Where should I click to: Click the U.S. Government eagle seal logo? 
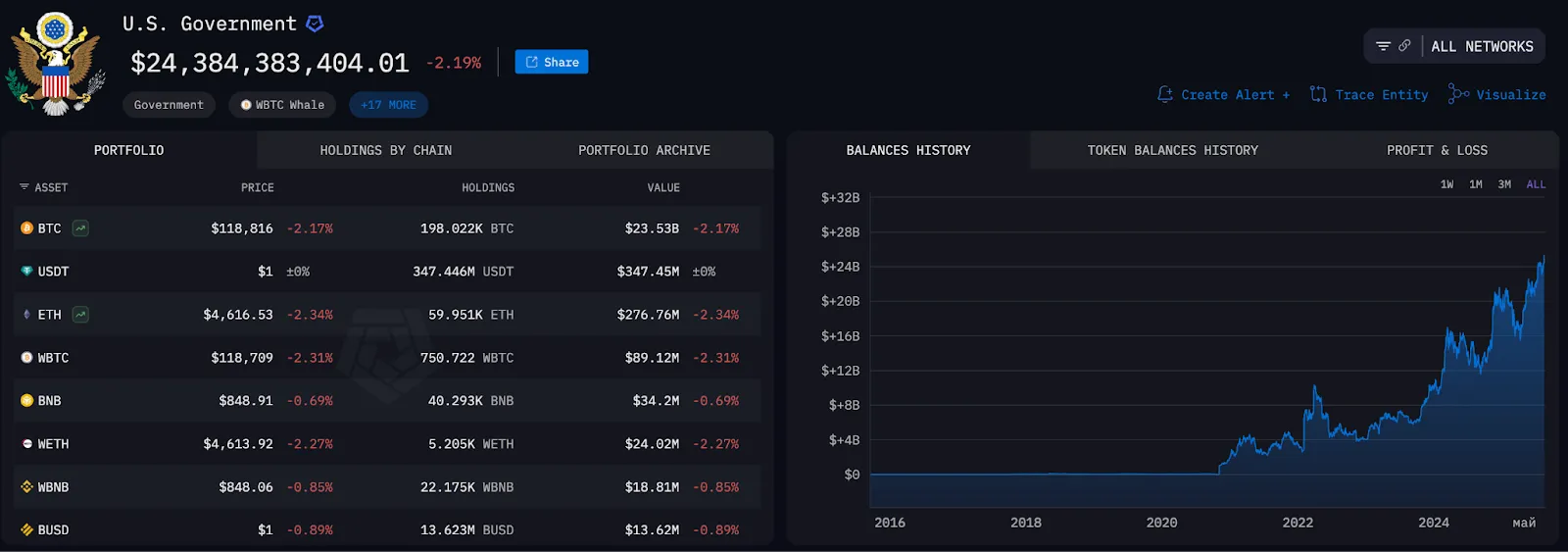pyautogui.click(x=55, y=64)
